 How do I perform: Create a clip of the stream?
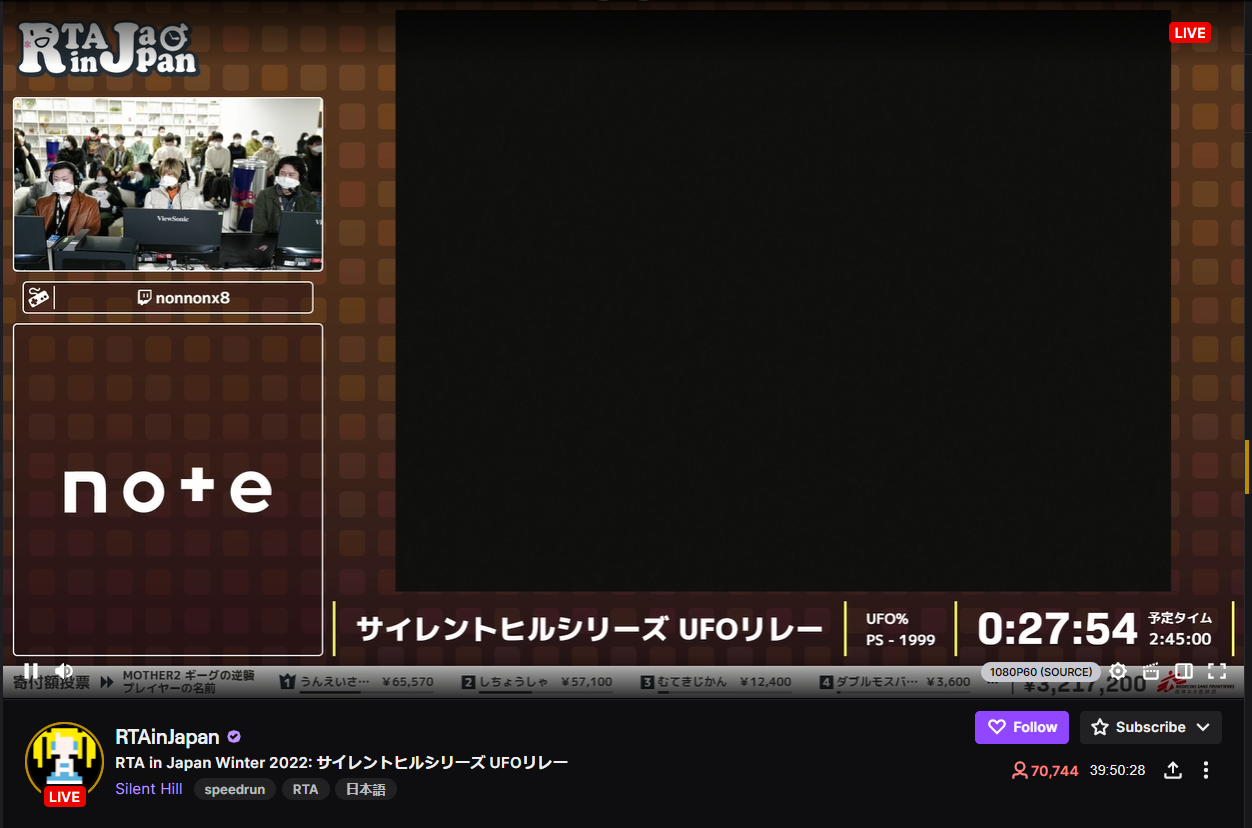(1150, 672)
